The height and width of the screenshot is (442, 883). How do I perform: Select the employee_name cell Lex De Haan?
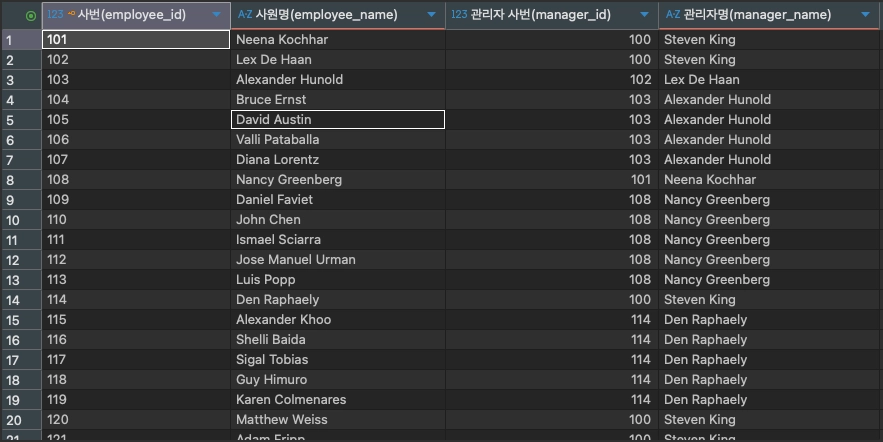338,60
